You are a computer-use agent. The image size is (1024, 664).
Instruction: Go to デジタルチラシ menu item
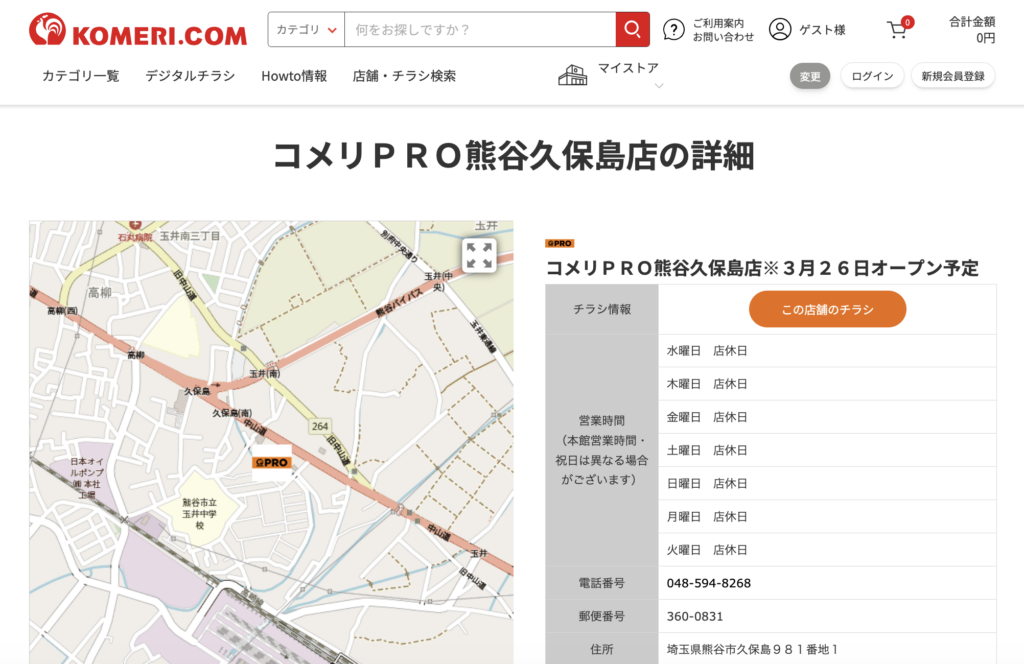(x=190, y=76)
